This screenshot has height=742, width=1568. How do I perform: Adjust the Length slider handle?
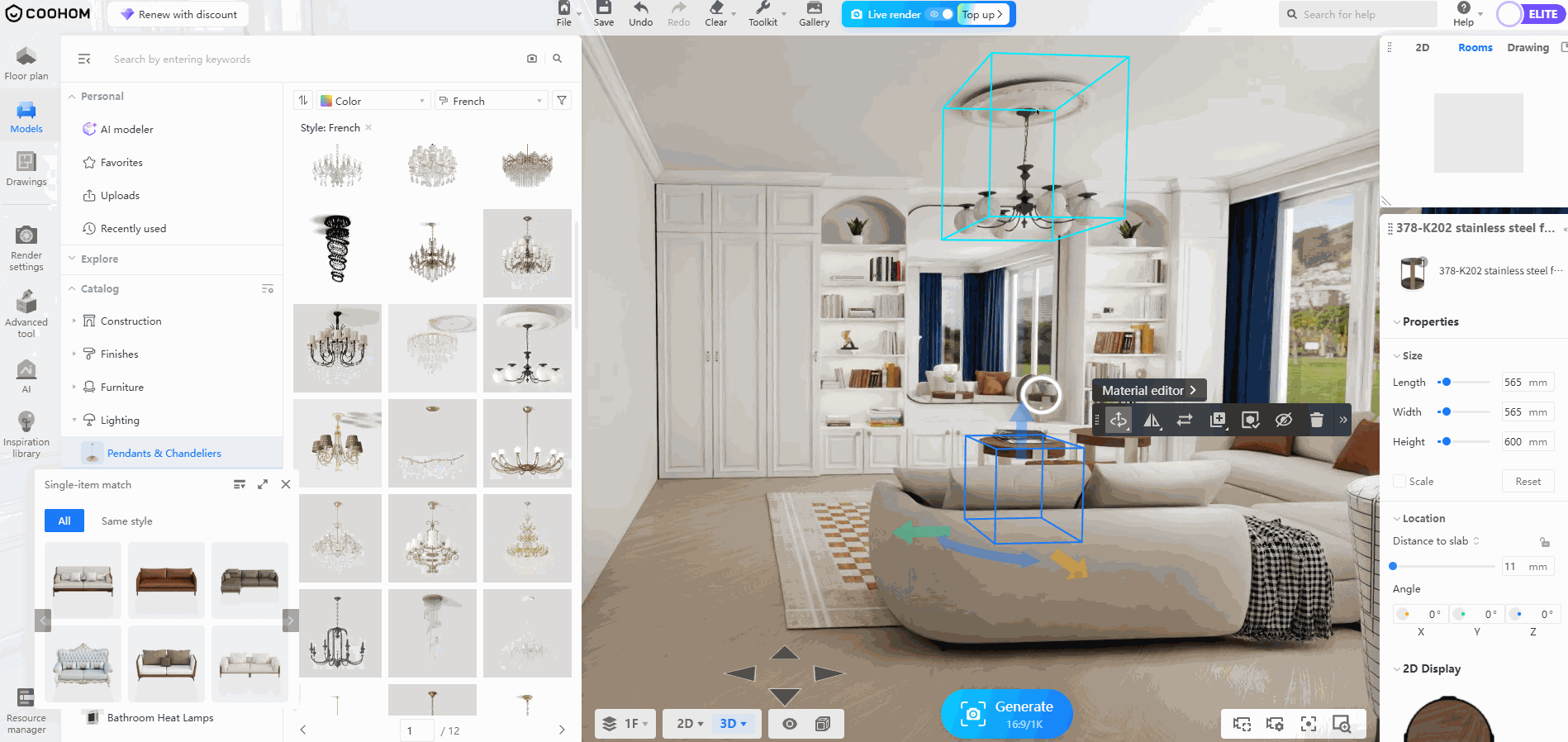coord(1447,382)
